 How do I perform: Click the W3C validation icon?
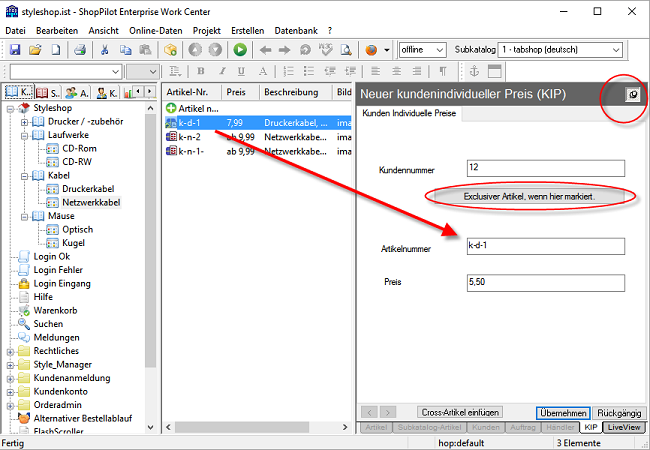(326, 50)
